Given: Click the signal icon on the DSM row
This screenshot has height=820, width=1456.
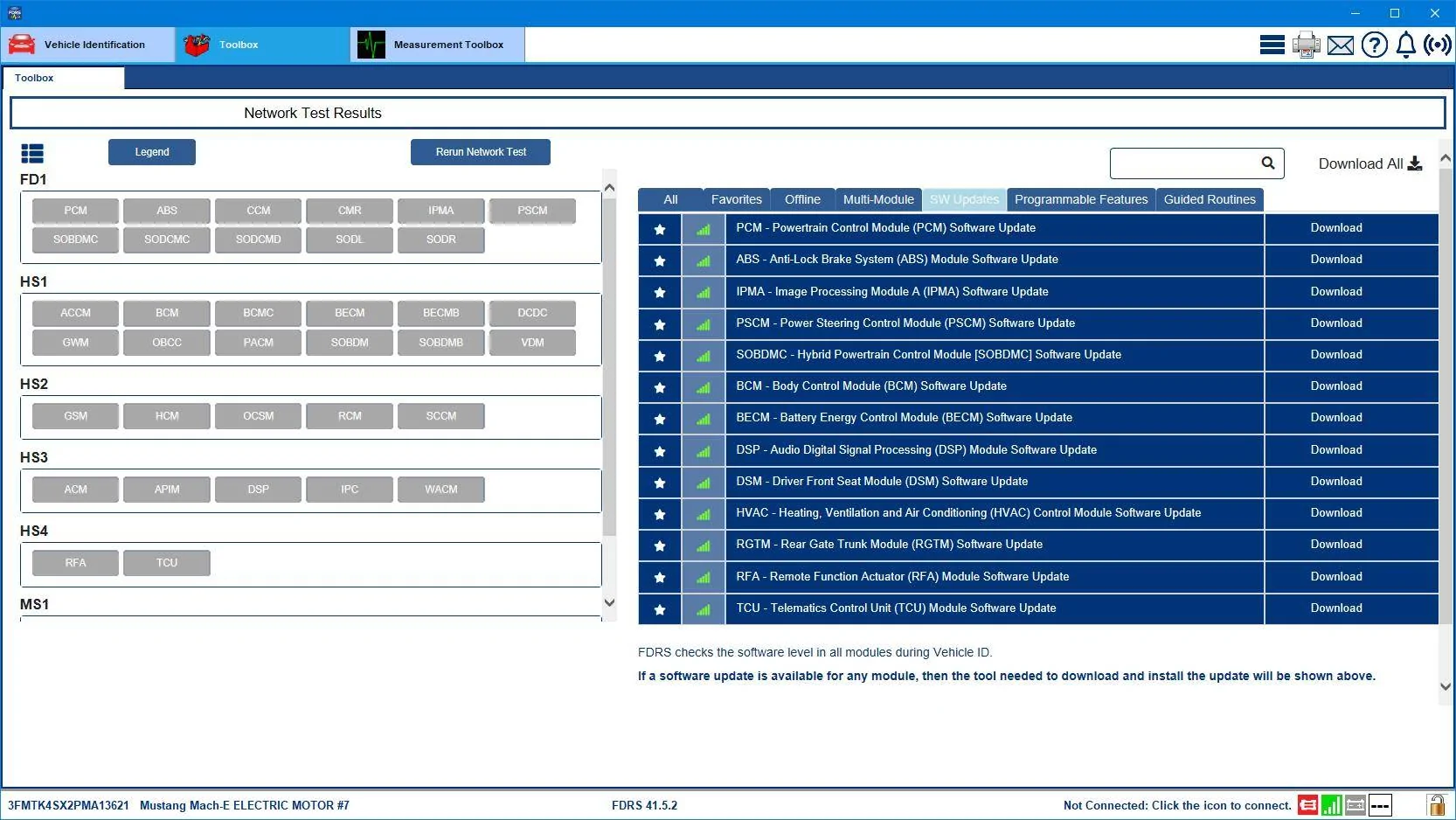Looking at the screenshot, I should click(704, 483).
